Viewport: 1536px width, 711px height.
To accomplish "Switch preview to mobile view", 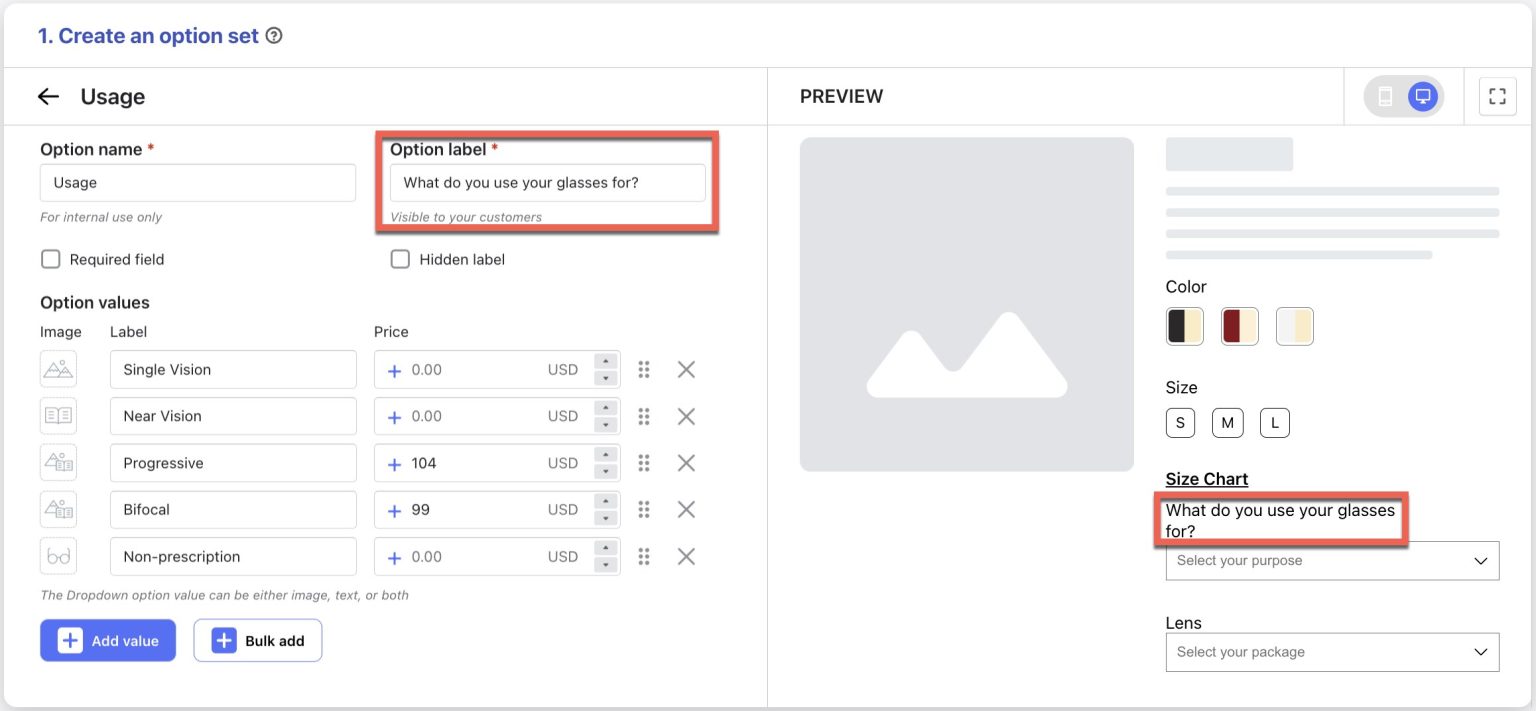I will (1387, 95).
